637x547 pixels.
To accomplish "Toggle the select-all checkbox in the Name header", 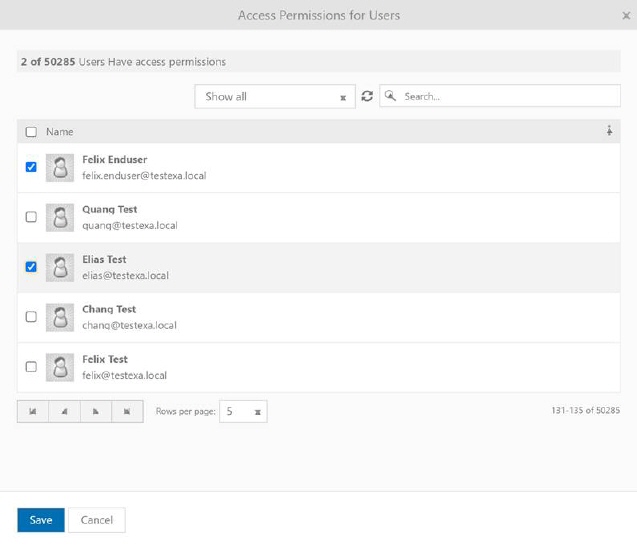I will [x=31, y=132].
